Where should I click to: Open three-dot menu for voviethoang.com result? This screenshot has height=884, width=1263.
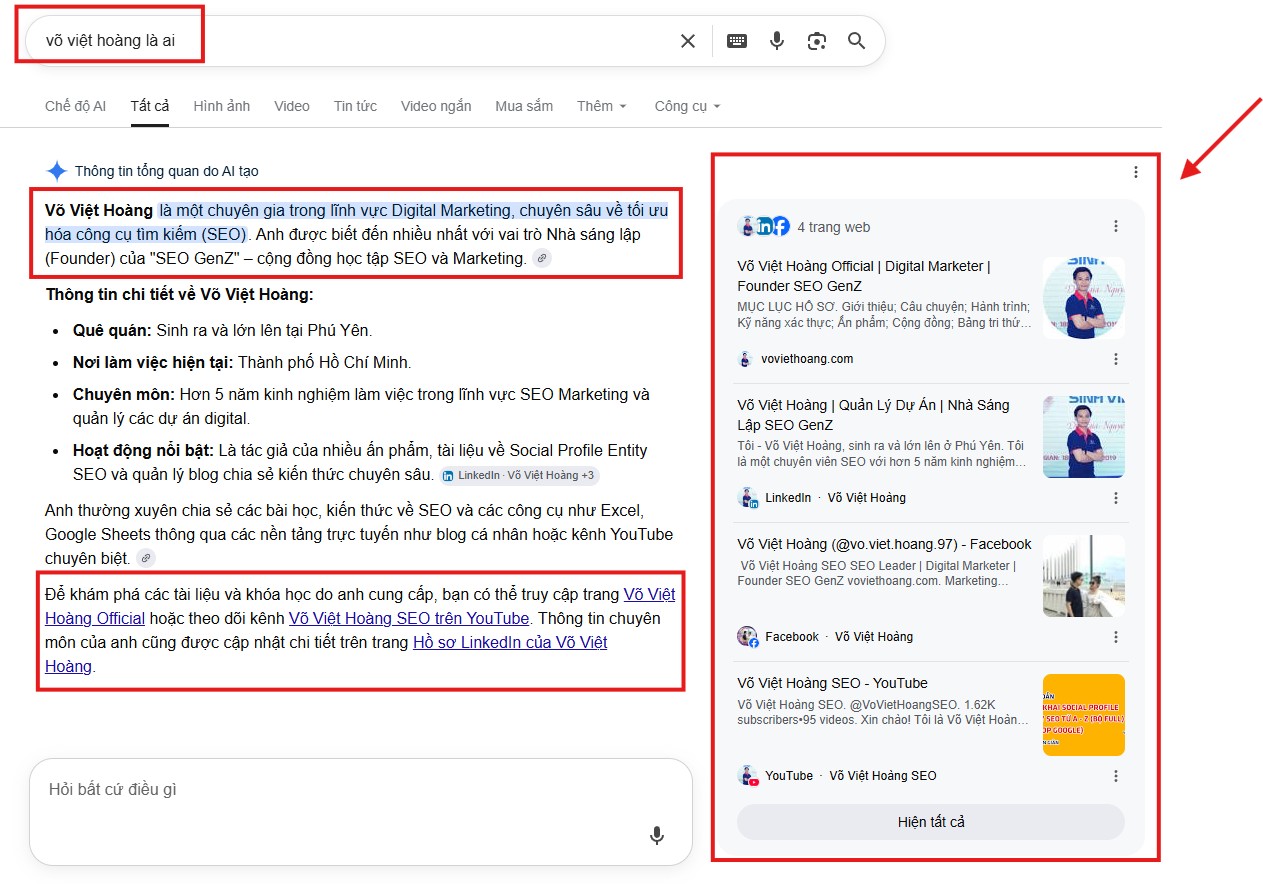coord(1116,359)
